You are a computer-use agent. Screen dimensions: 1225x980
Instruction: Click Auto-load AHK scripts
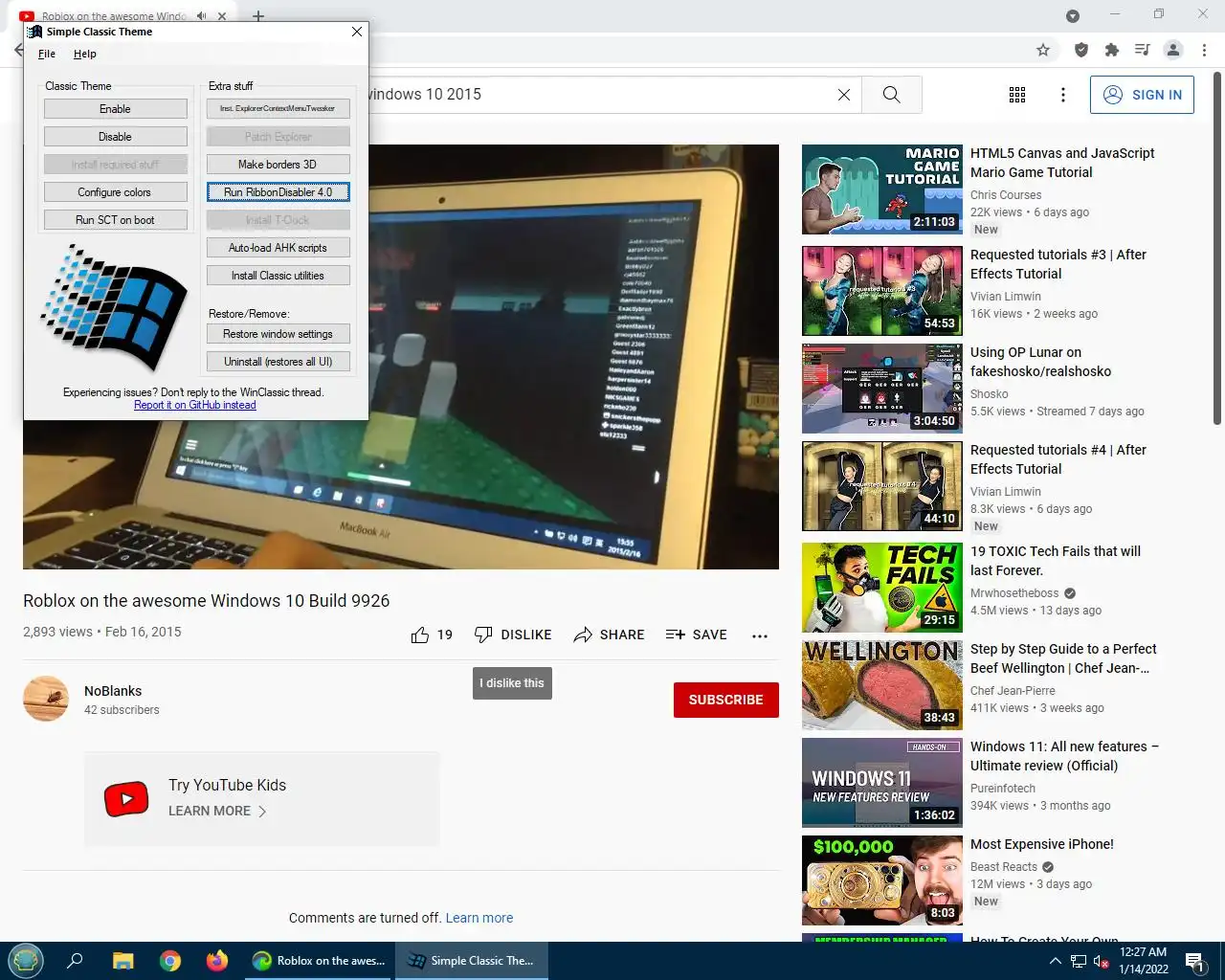pyautogui.click(x=278, y=248)
